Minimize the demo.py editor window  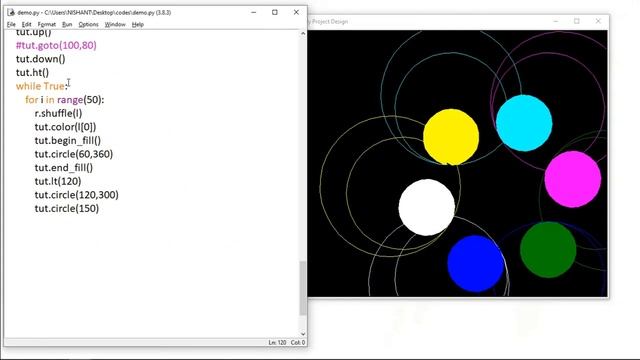(x=253, y=12)
